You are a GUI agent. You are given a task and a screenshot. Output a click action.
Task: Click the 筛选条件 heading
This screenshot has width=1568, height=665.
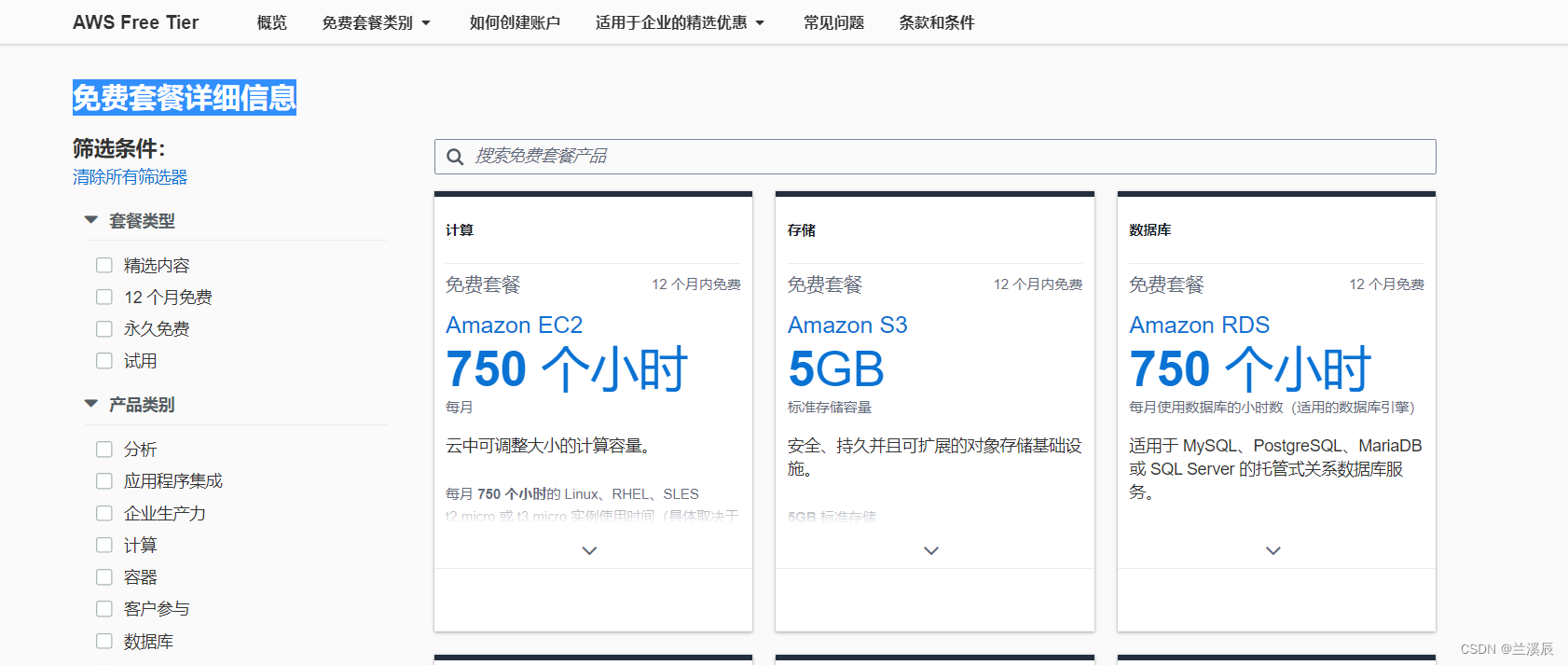[119, 149]
